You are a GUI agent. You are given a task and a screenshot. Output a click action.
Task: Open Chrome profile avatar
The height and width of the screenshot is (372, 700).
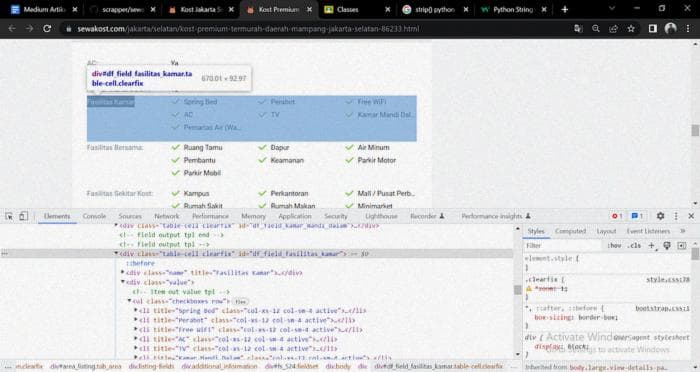[x=671, y=29]
